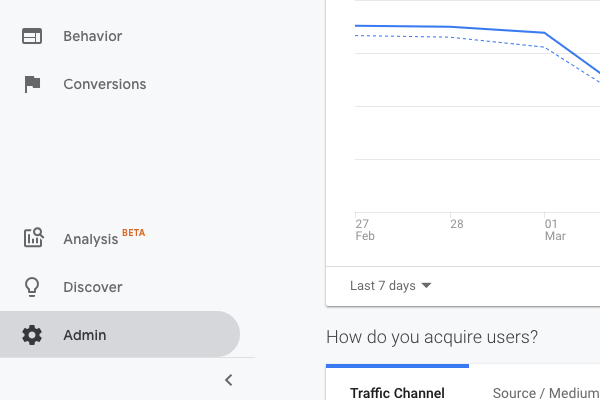
Task: Click the Discover lightbulb icon
Action: (x=32, y=287)
